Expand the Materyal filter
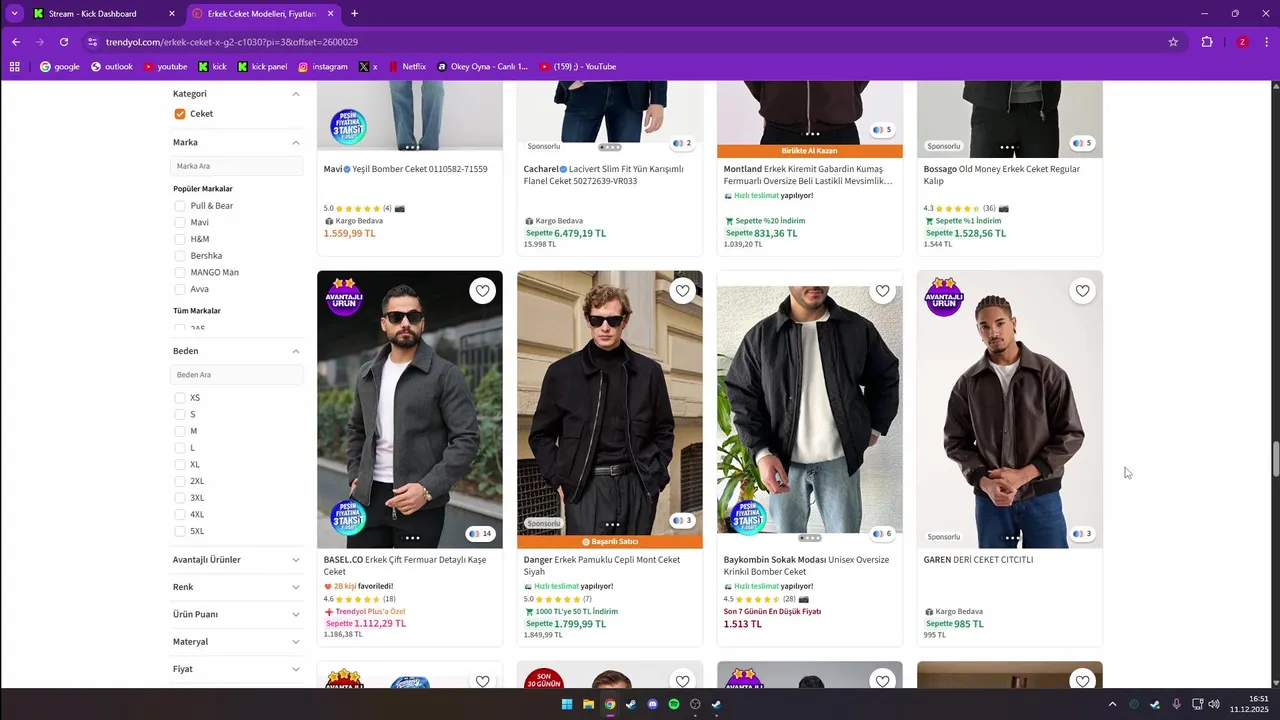This screenshot has width=1280, height=720. point(296,642)
